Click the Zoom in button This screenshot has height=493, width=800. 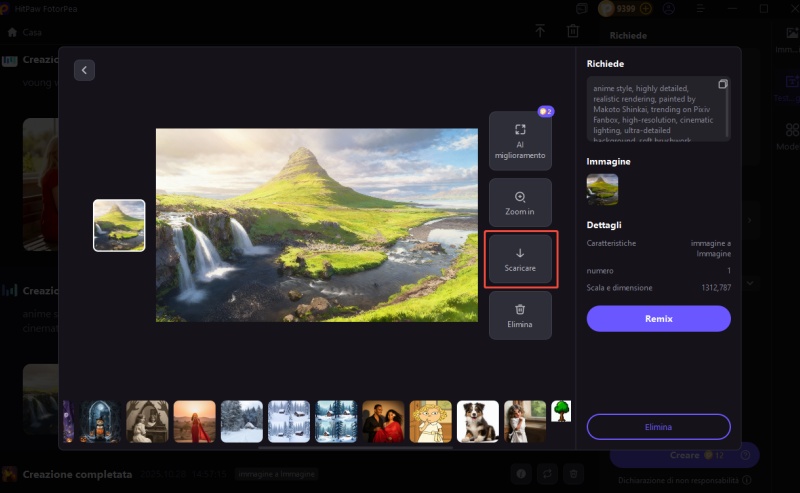tap(520, 203)
